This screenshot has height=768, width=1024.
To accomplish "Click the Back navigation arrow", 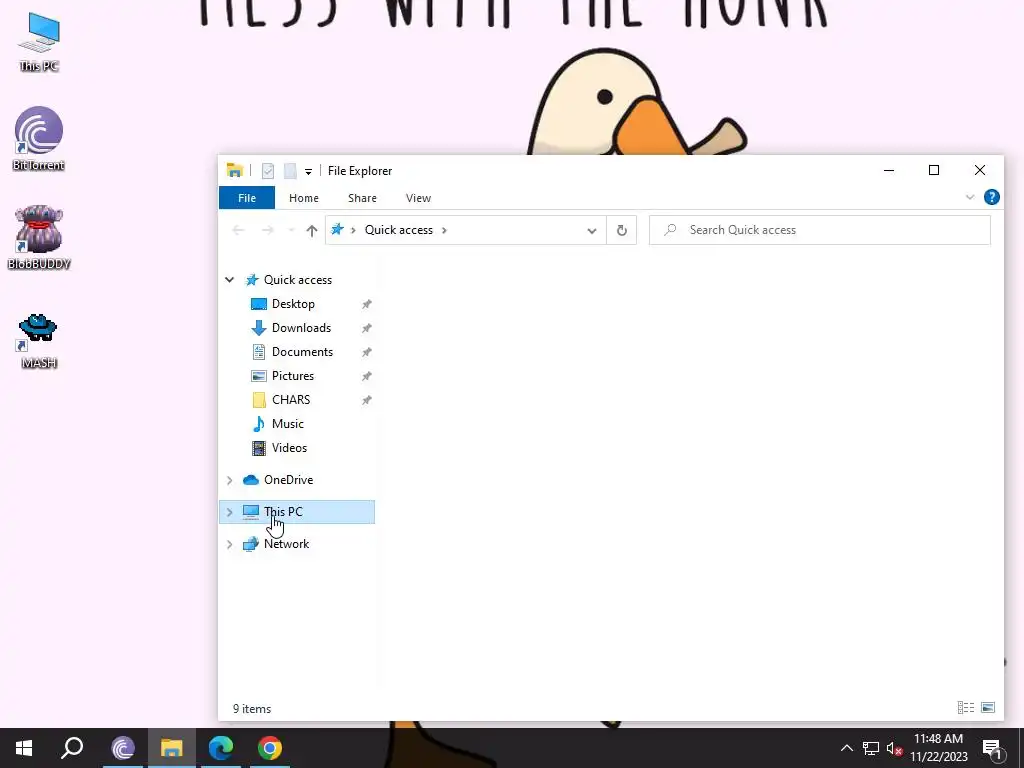I will point(238,230).
